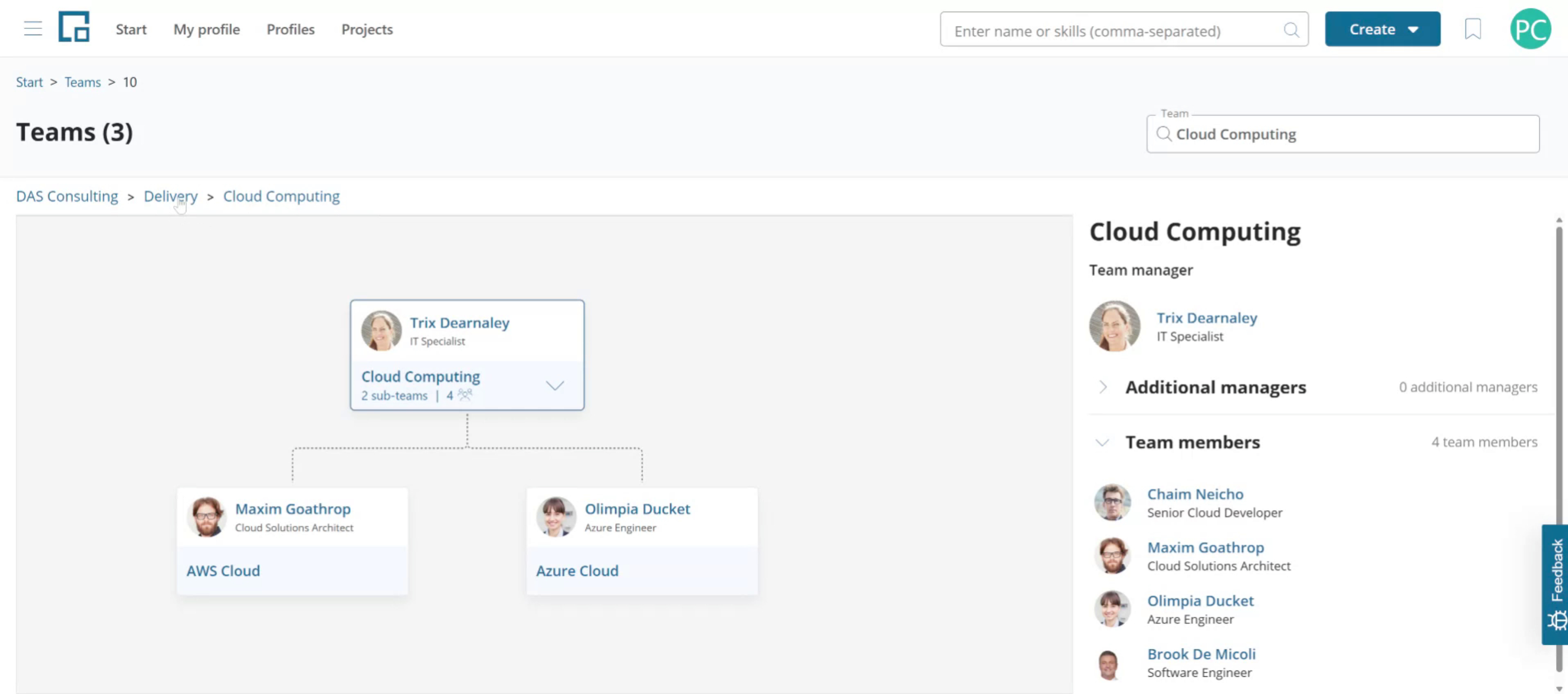Open the bookmarks icon
Screen dimensions: 1568x694
1472,29
